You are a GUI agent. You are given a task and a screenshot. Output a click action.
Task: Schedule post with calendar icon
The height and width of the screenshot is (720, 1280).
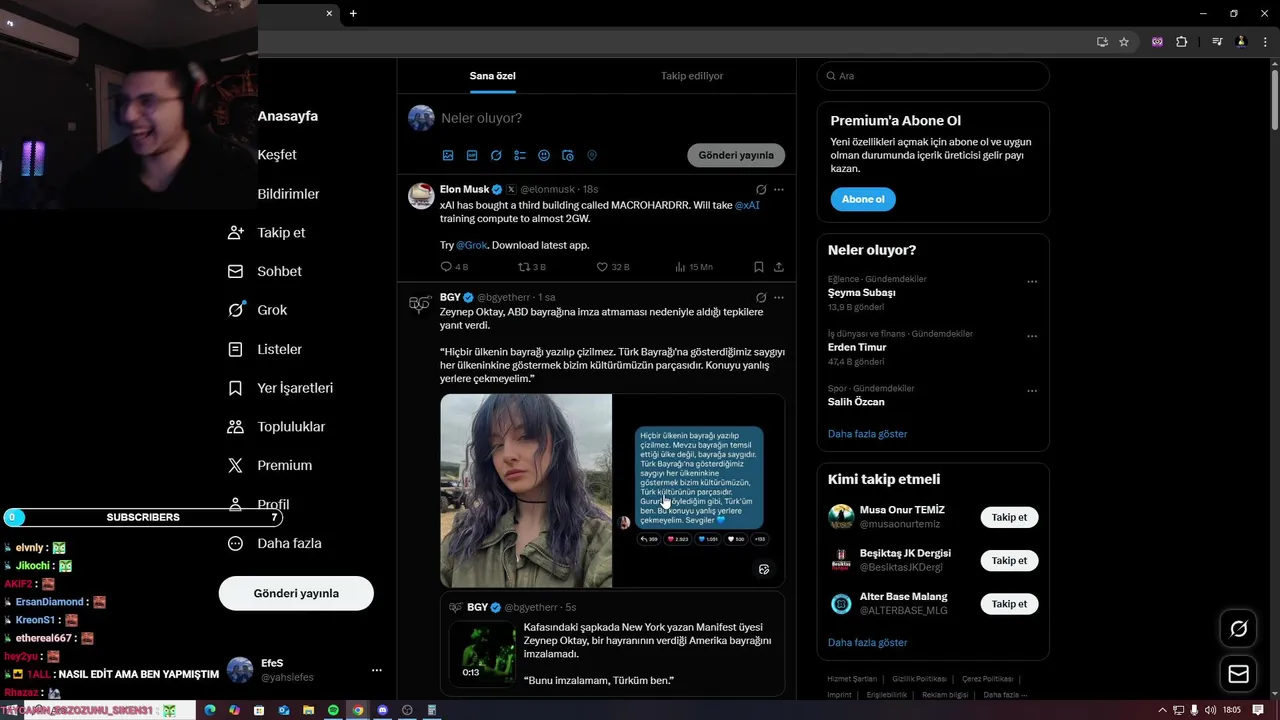pos(568,155)
